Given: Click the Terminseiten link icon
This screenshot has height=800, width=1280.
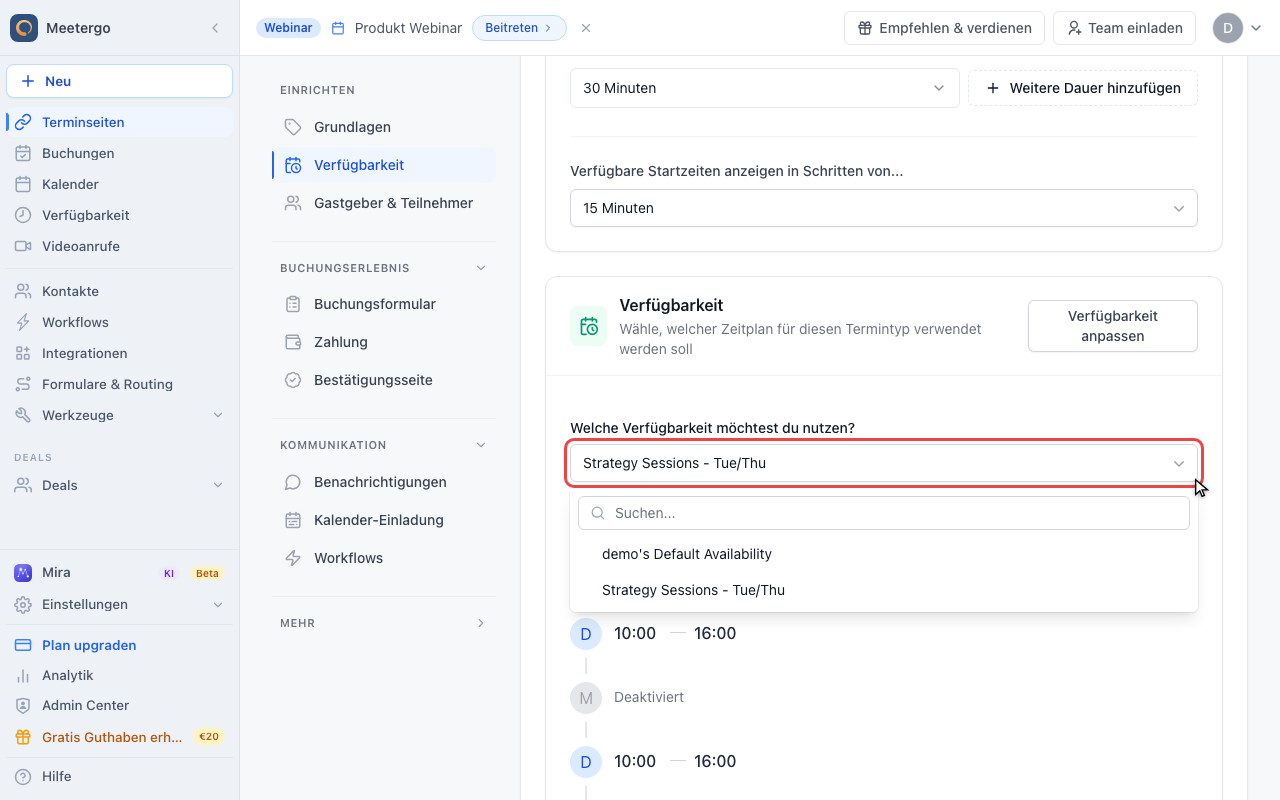Looking at the screenshot, I should 23,122.
